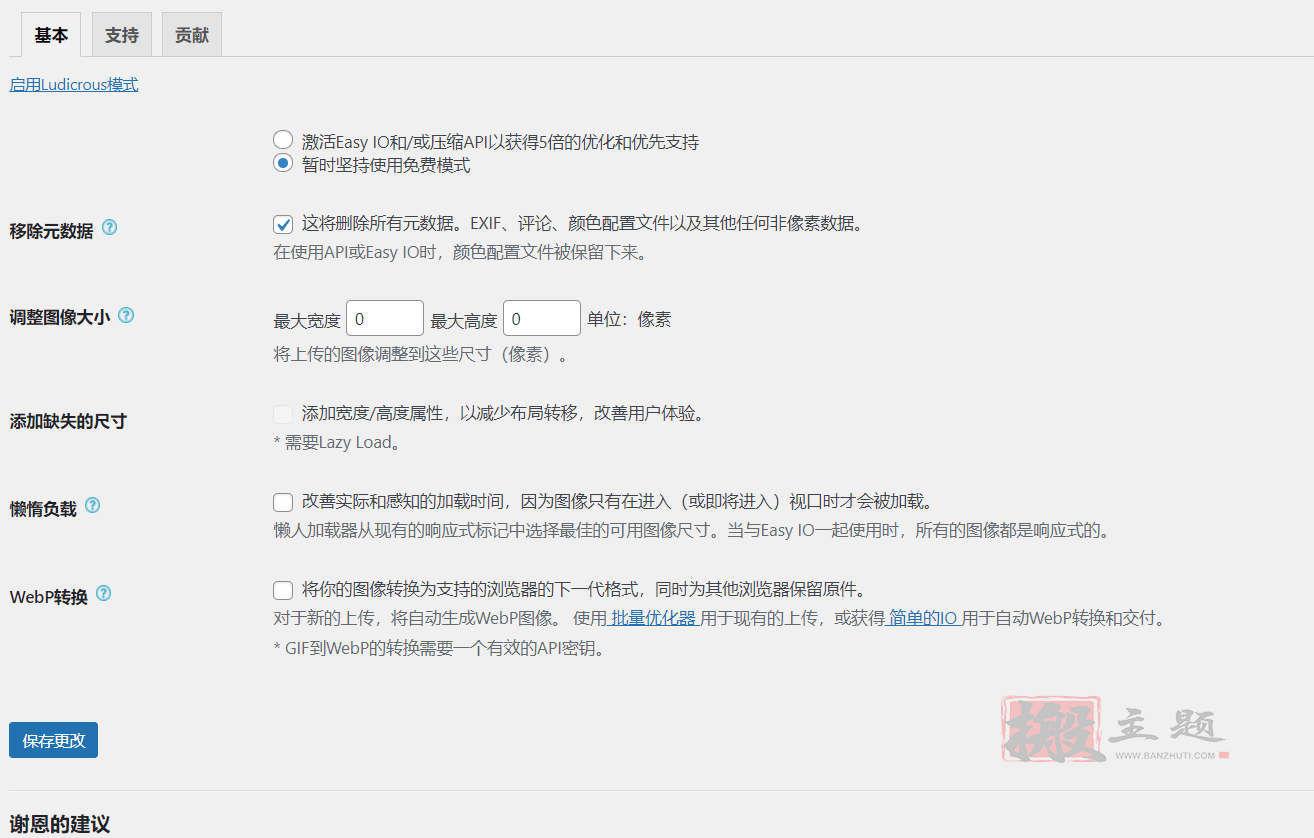Uncheck the 移除元数据 checkbox
The height and width of the screenshot is (838, 1314).
click(x=283, y=224)
